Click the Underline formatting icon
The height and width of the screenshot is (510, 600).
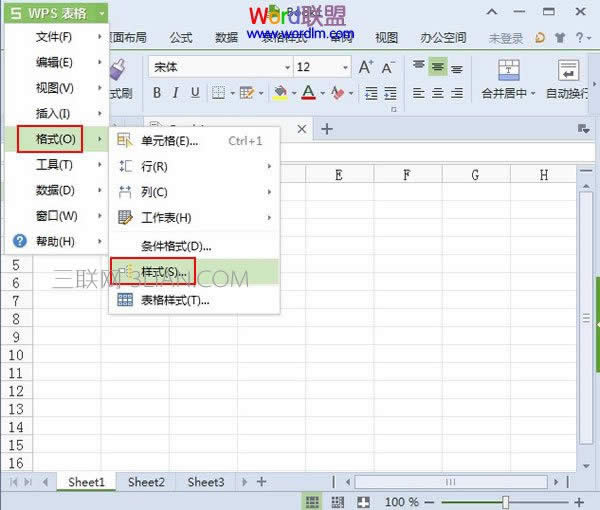(194, 93)
